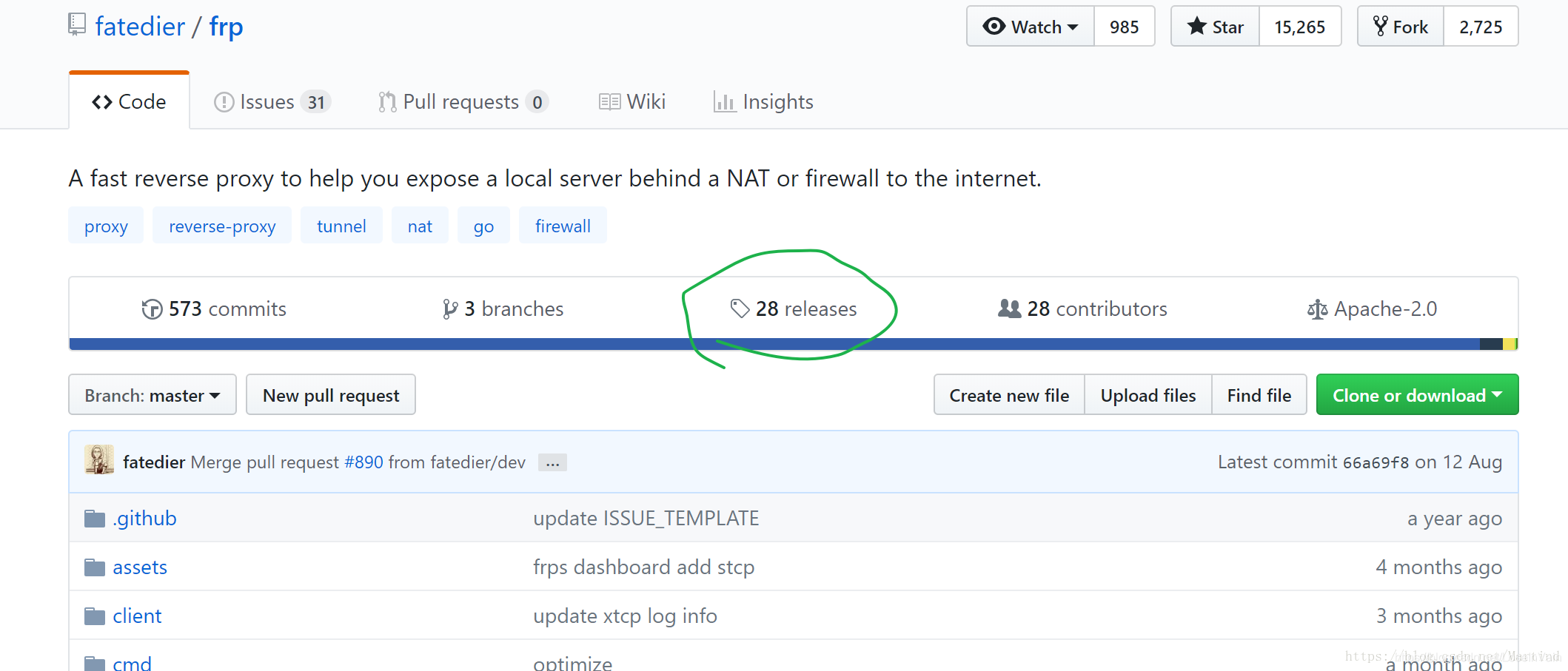
Task: Open 'update ISSUE_TEMPLATE' commit message
Action: pos(646,518)
